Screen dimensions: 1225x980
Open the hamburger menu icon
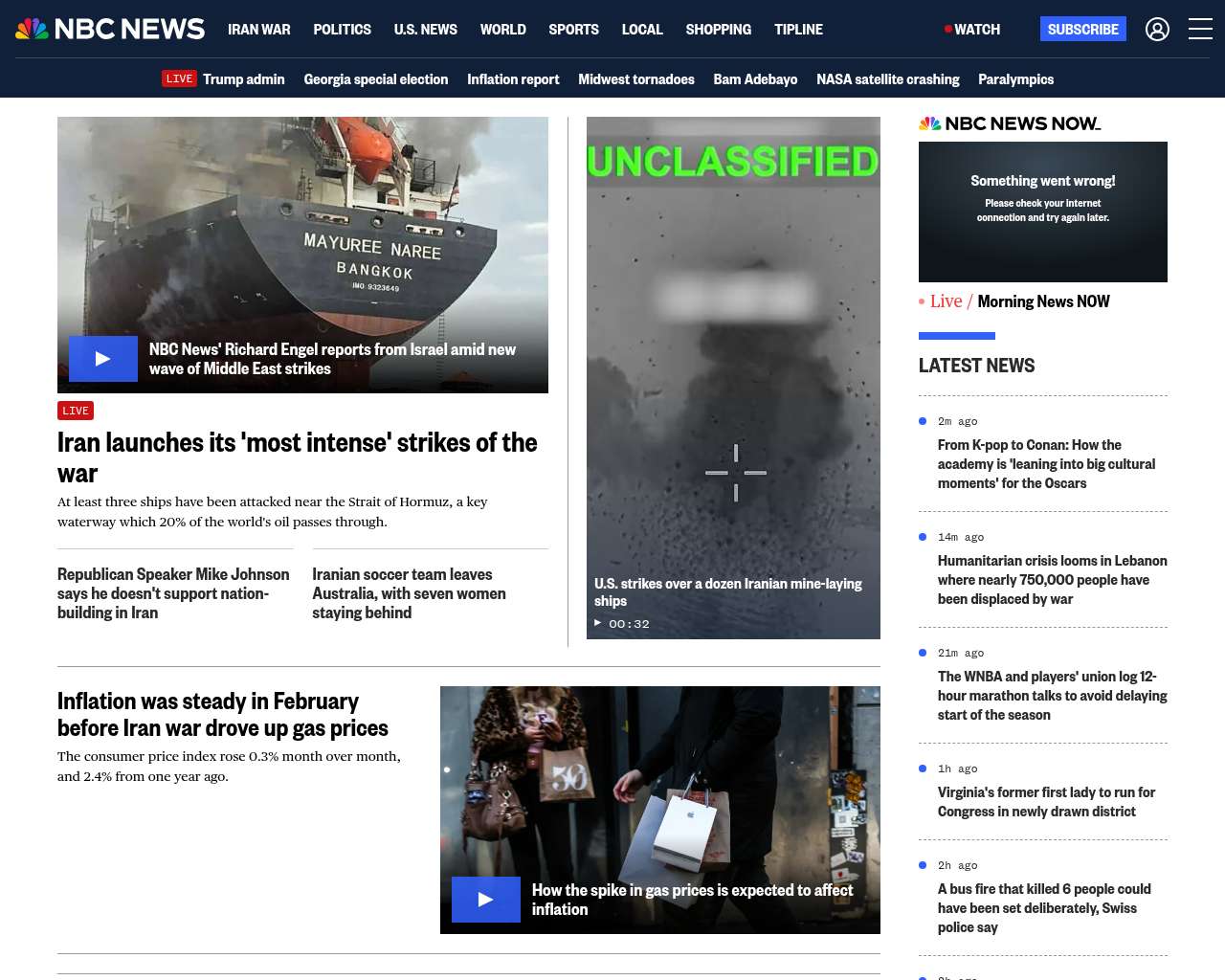[1200, 30]
